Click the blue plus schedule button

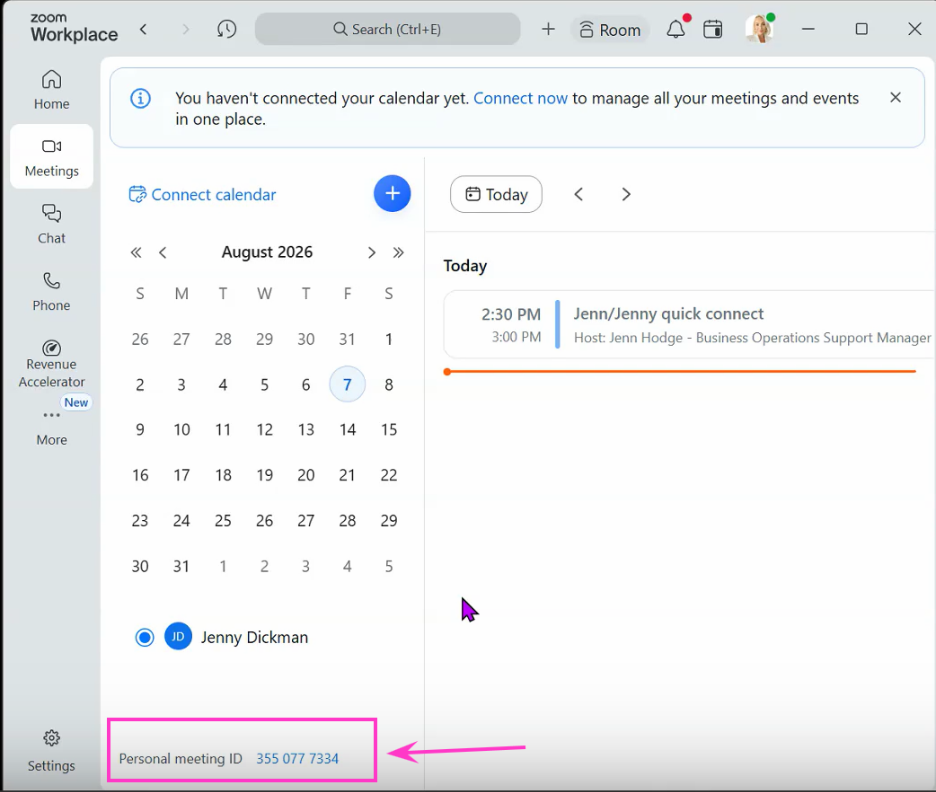pyautogui.click(x=392, y=193)
